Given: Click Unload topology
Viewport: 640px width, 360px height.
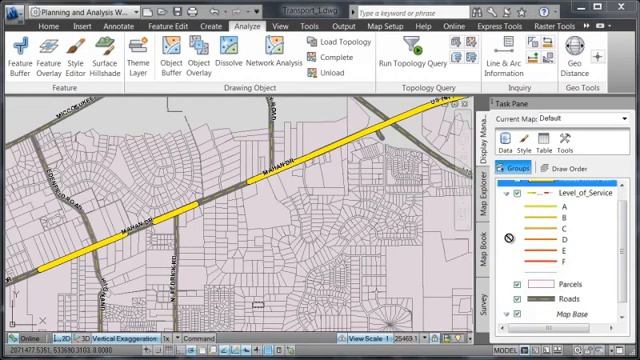Looking at the screenshot, I should (325, 73).
